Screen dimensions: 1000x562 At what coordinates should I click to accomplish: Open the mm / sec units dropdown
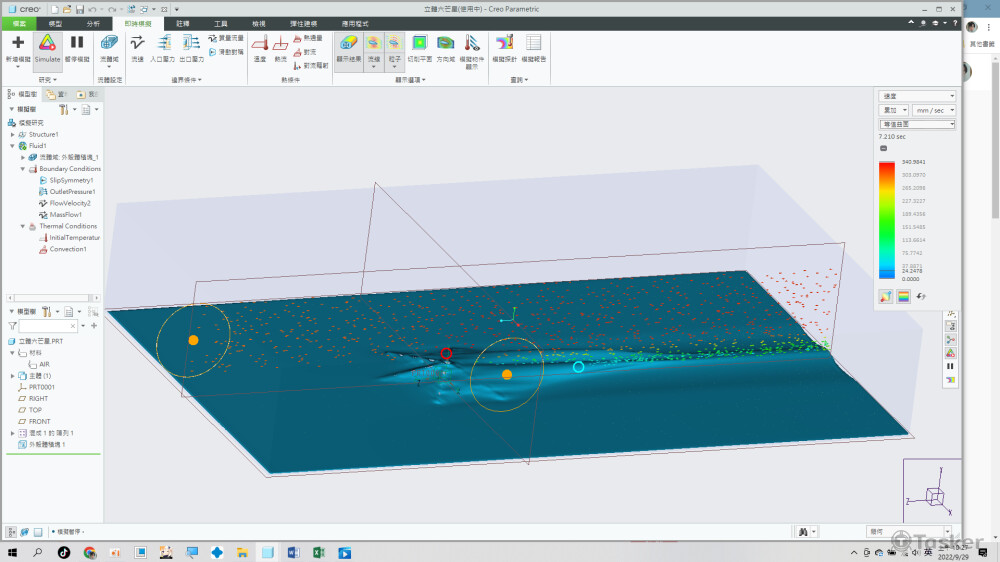tap(934, 110)
